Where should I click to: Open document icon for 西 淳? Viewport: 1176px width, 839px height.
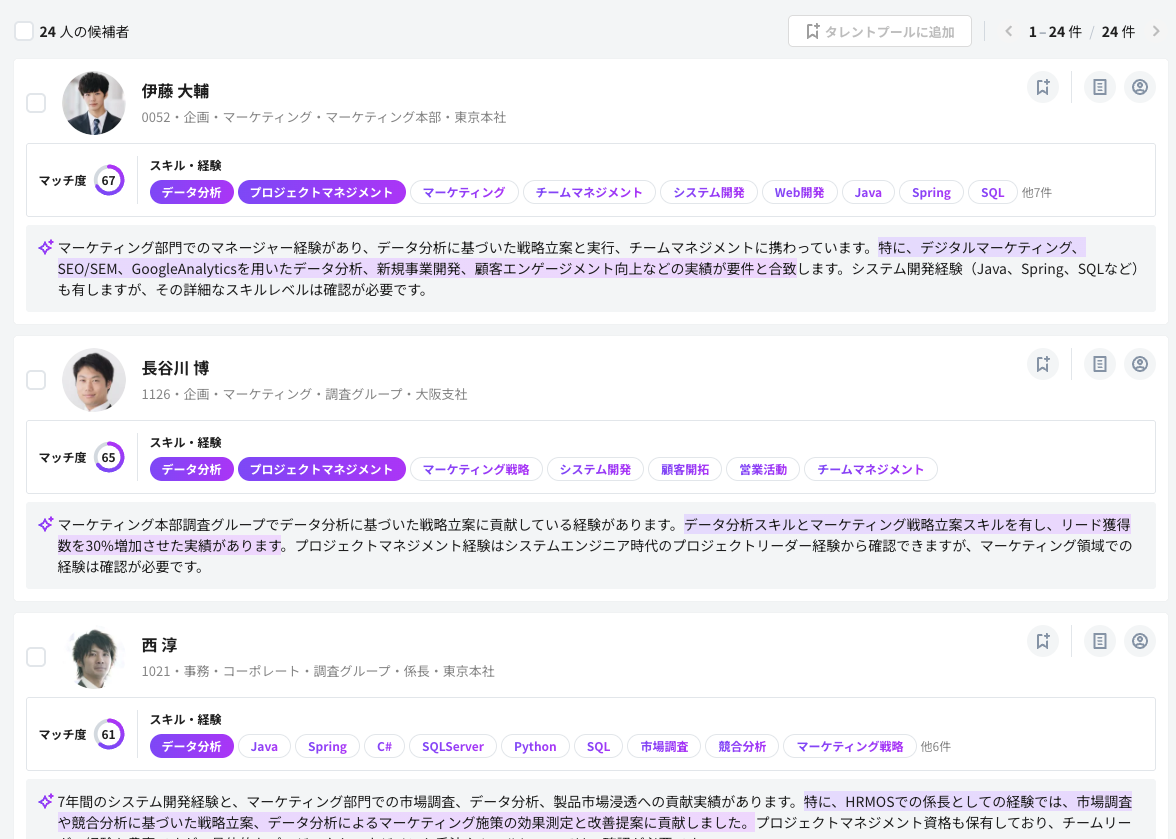pos(1100,641)
